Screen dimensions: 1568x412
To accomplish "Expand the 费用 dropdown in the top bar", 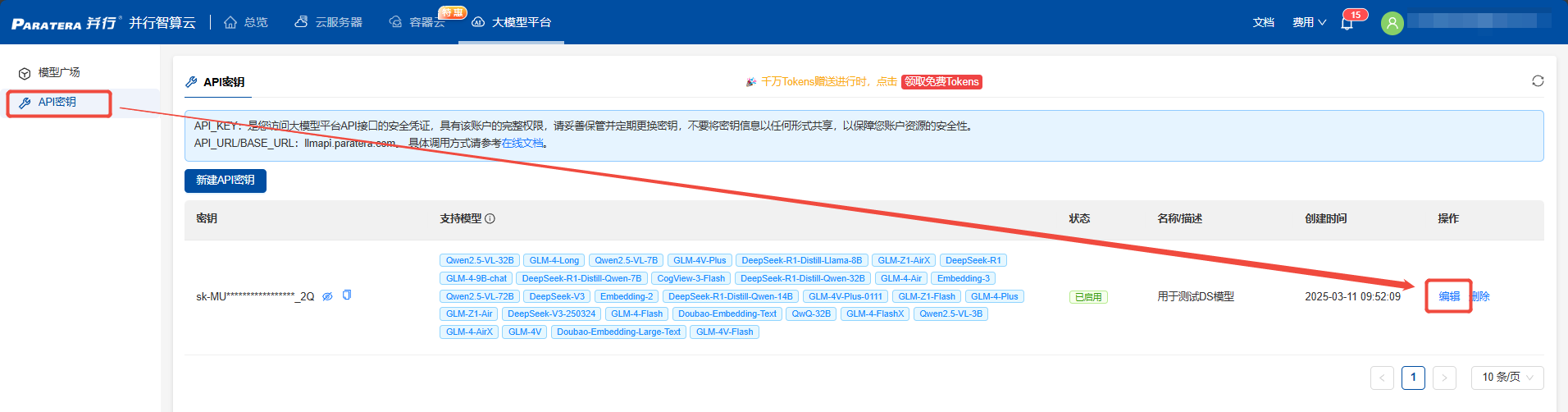I will pyautogui.click(x=1309, y=22).
